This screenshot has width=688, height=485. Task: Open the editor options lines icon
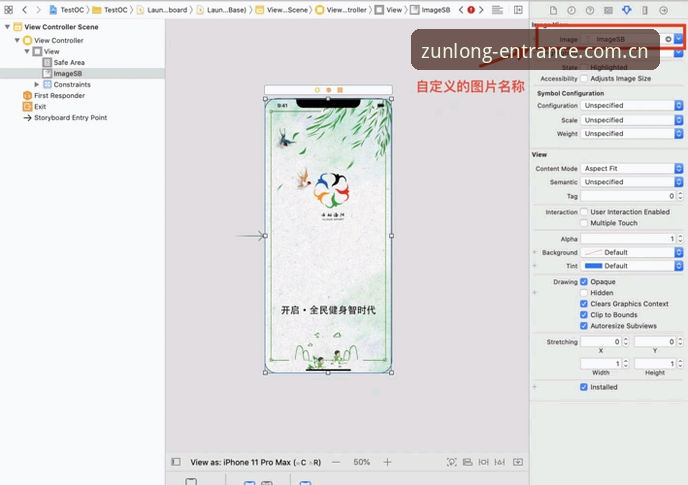pos(497,10)
